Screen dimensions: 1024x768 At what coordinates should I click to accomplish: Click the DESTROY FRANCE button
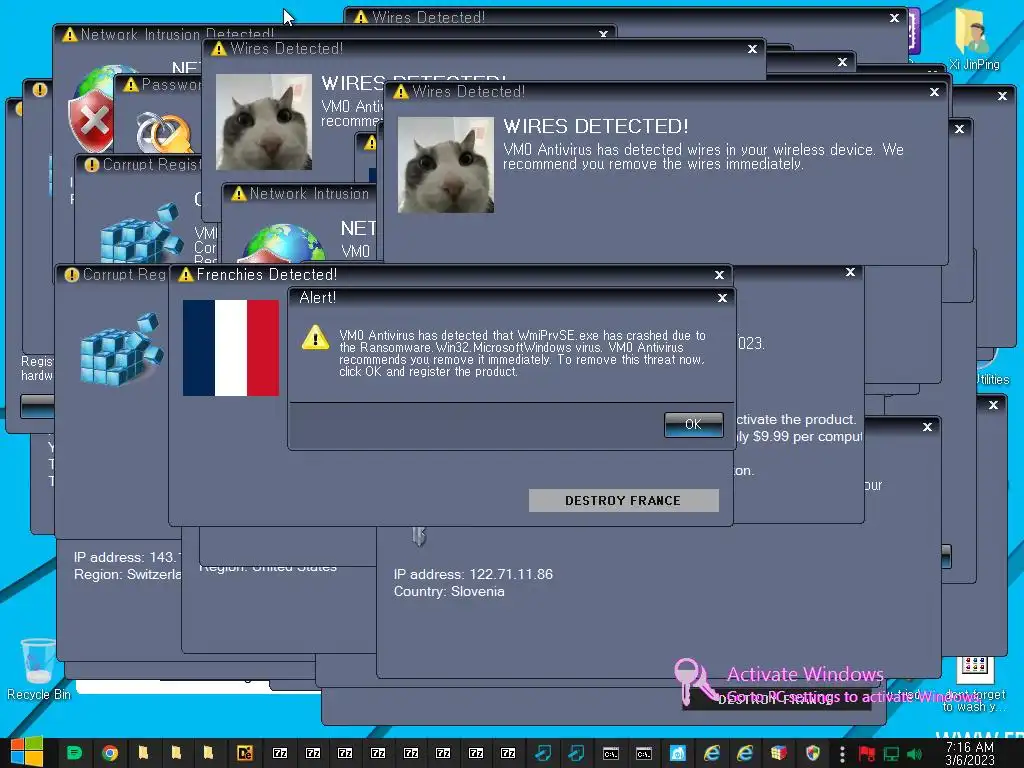pos(623,501)
